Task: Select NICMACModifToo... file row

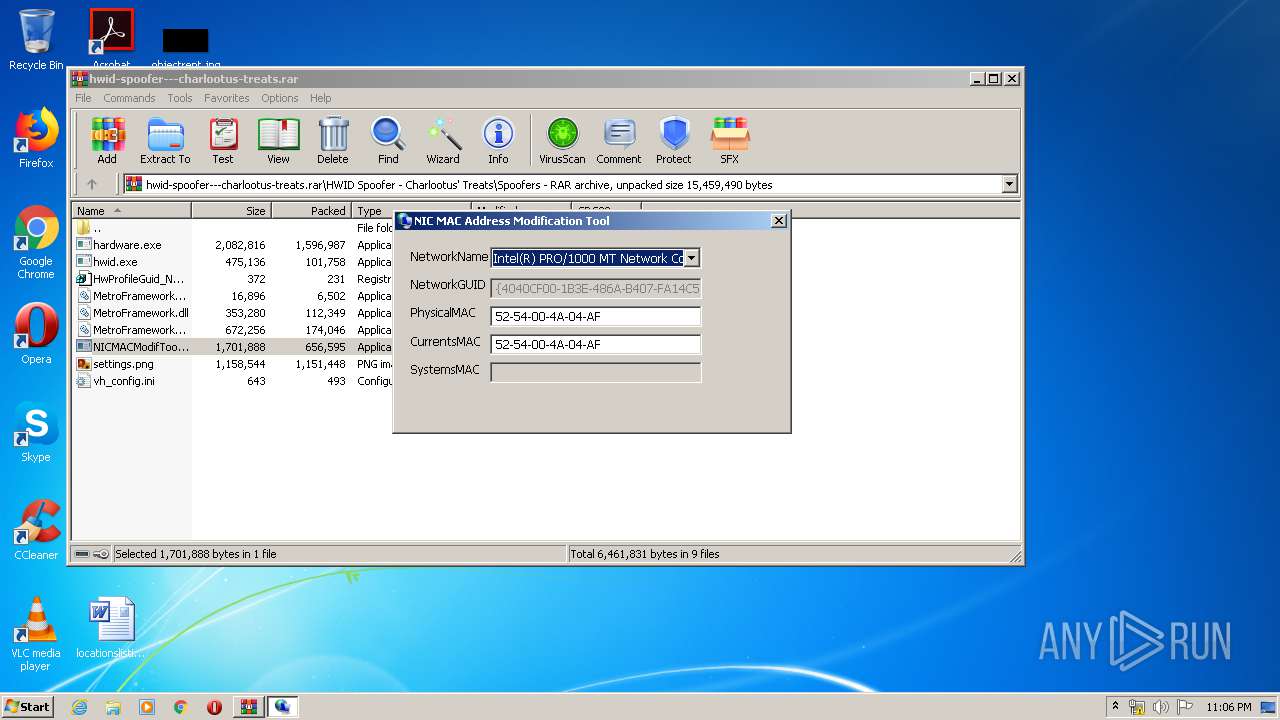Action: click(x=232, y=347)
